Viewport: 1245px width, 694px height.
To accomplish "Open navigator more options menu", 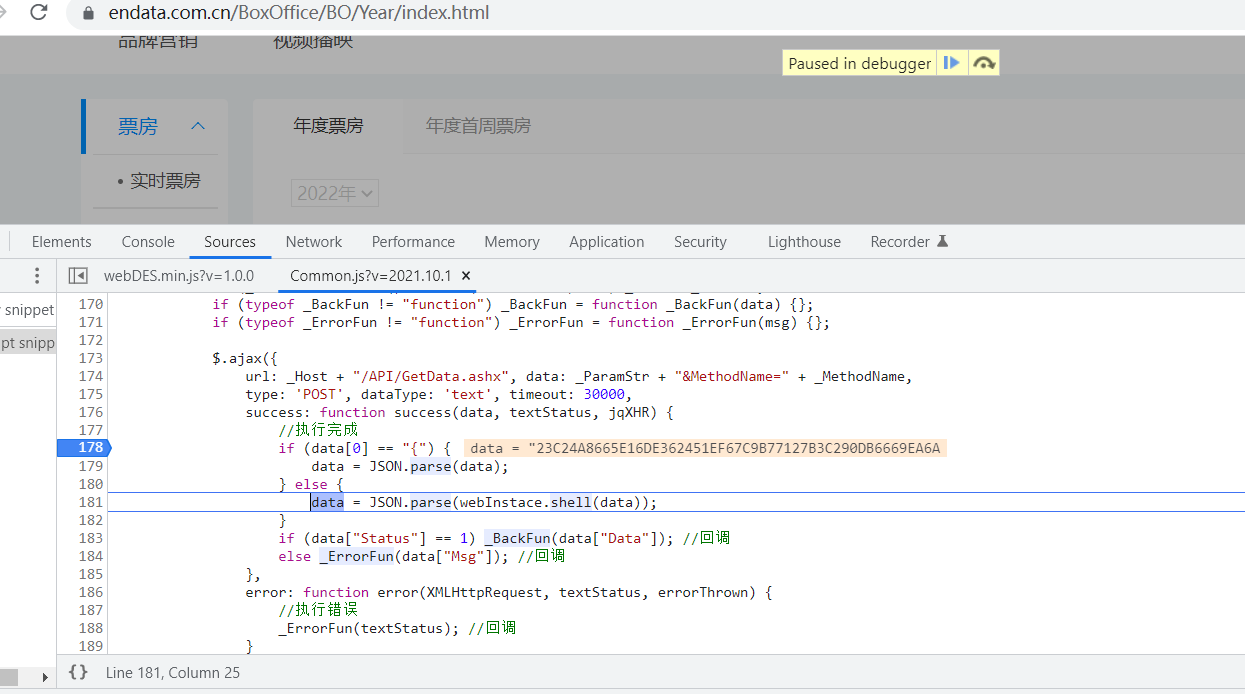I will coord(37,276).
